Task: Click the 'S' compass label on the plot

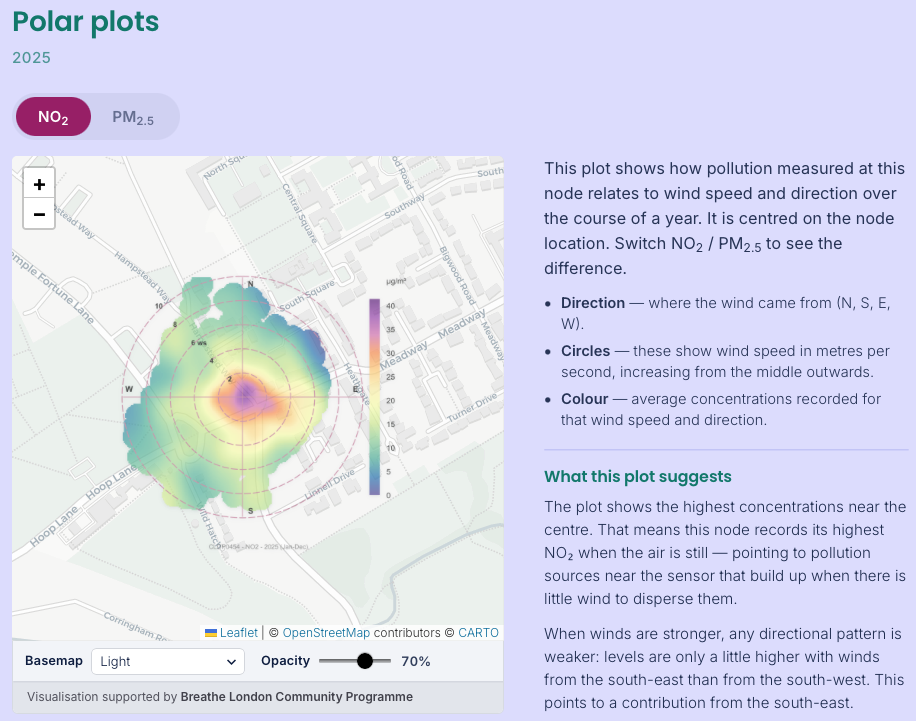Action: point(250,511)
